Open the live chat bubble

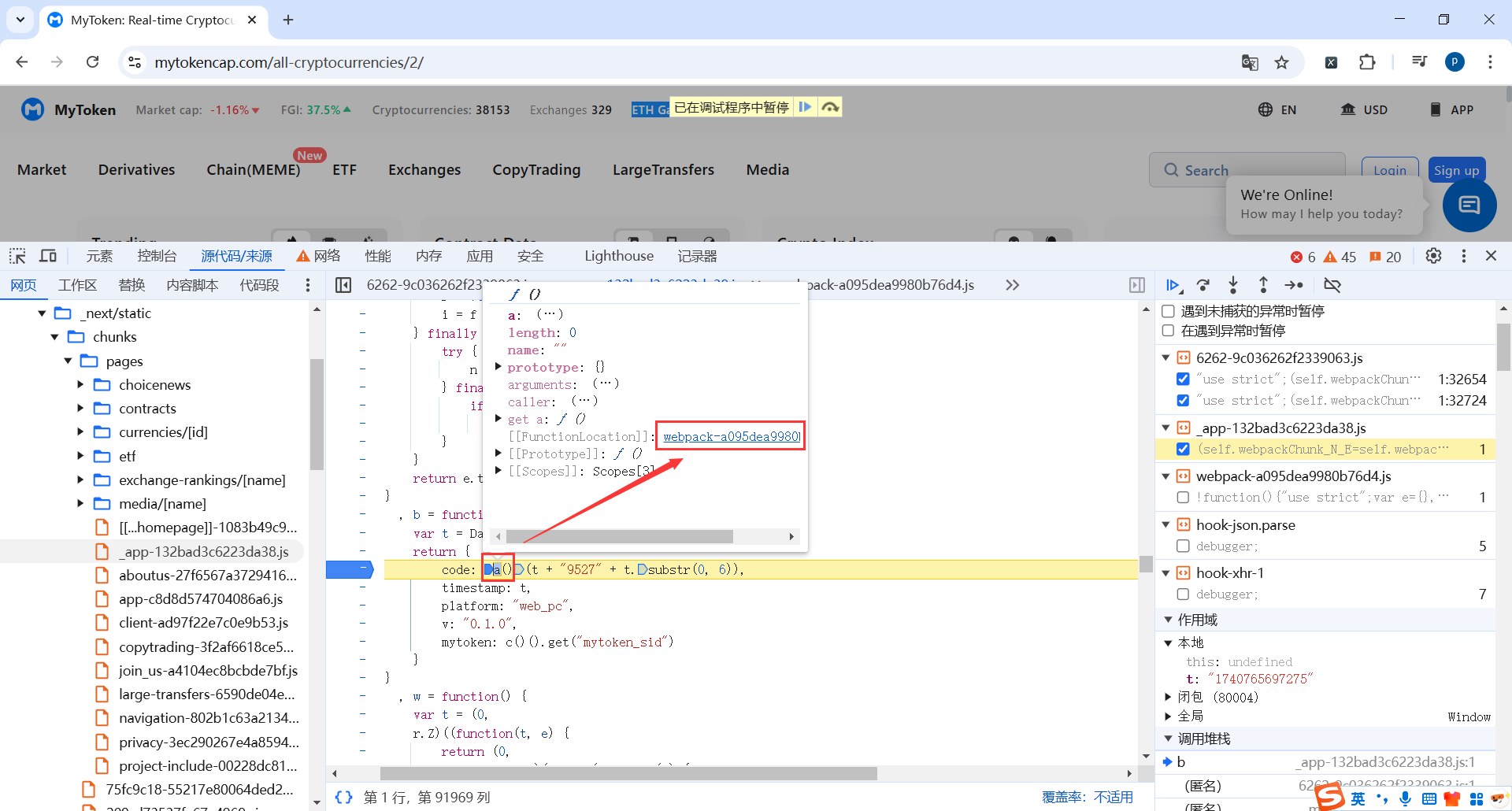tap(1469, 206)
